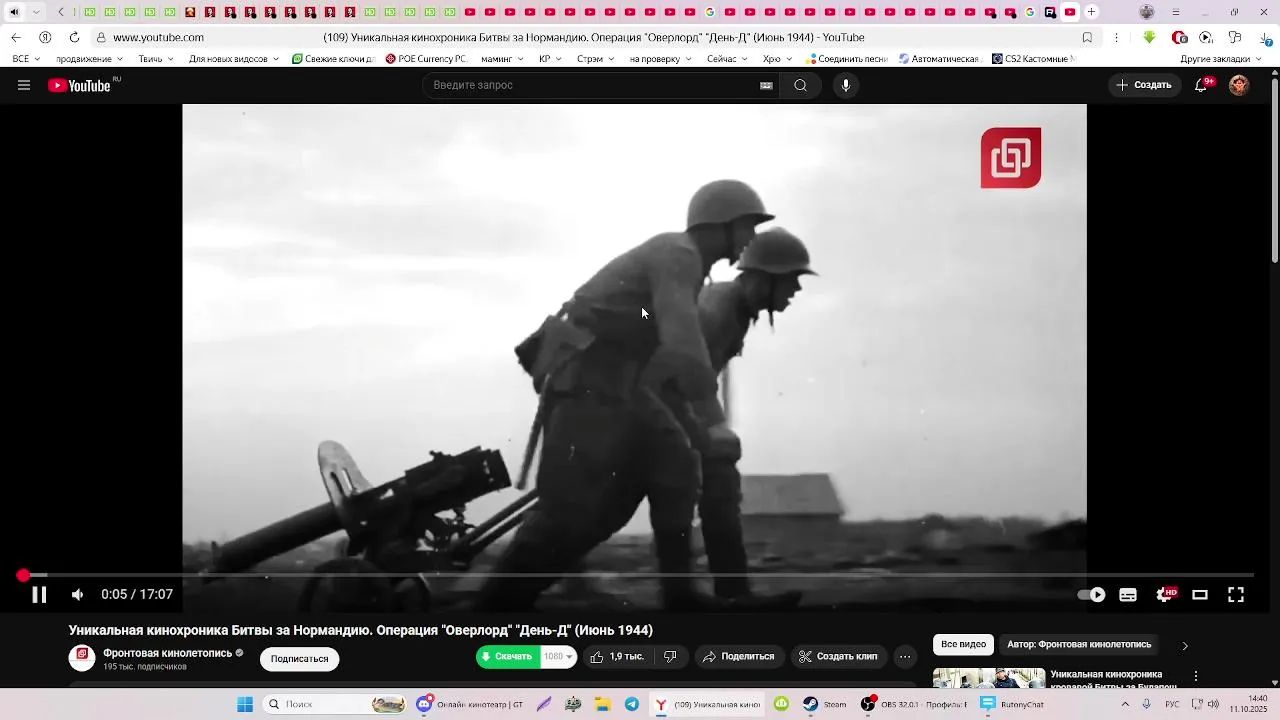Reload the current page

point(74,37)
